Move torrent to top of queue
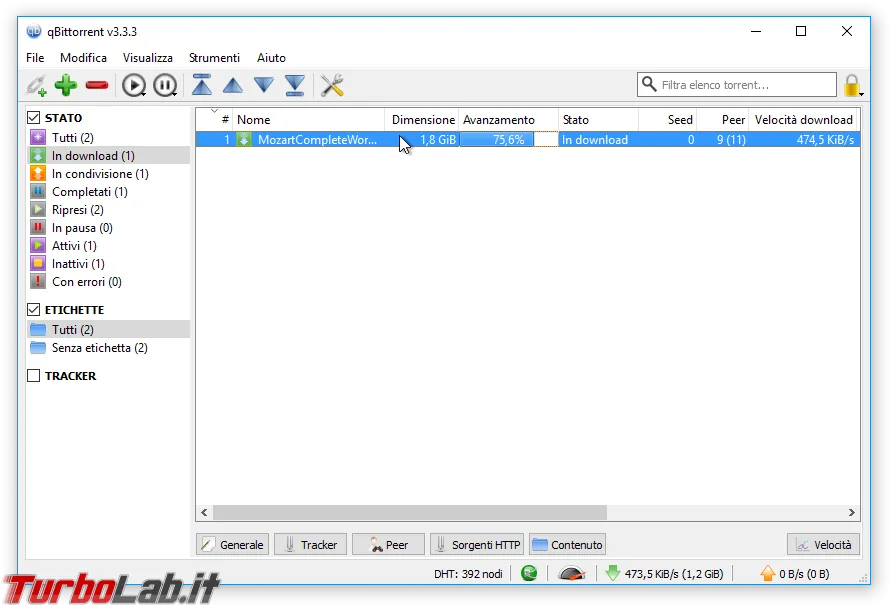892x607 pixels. coord(202,85)
